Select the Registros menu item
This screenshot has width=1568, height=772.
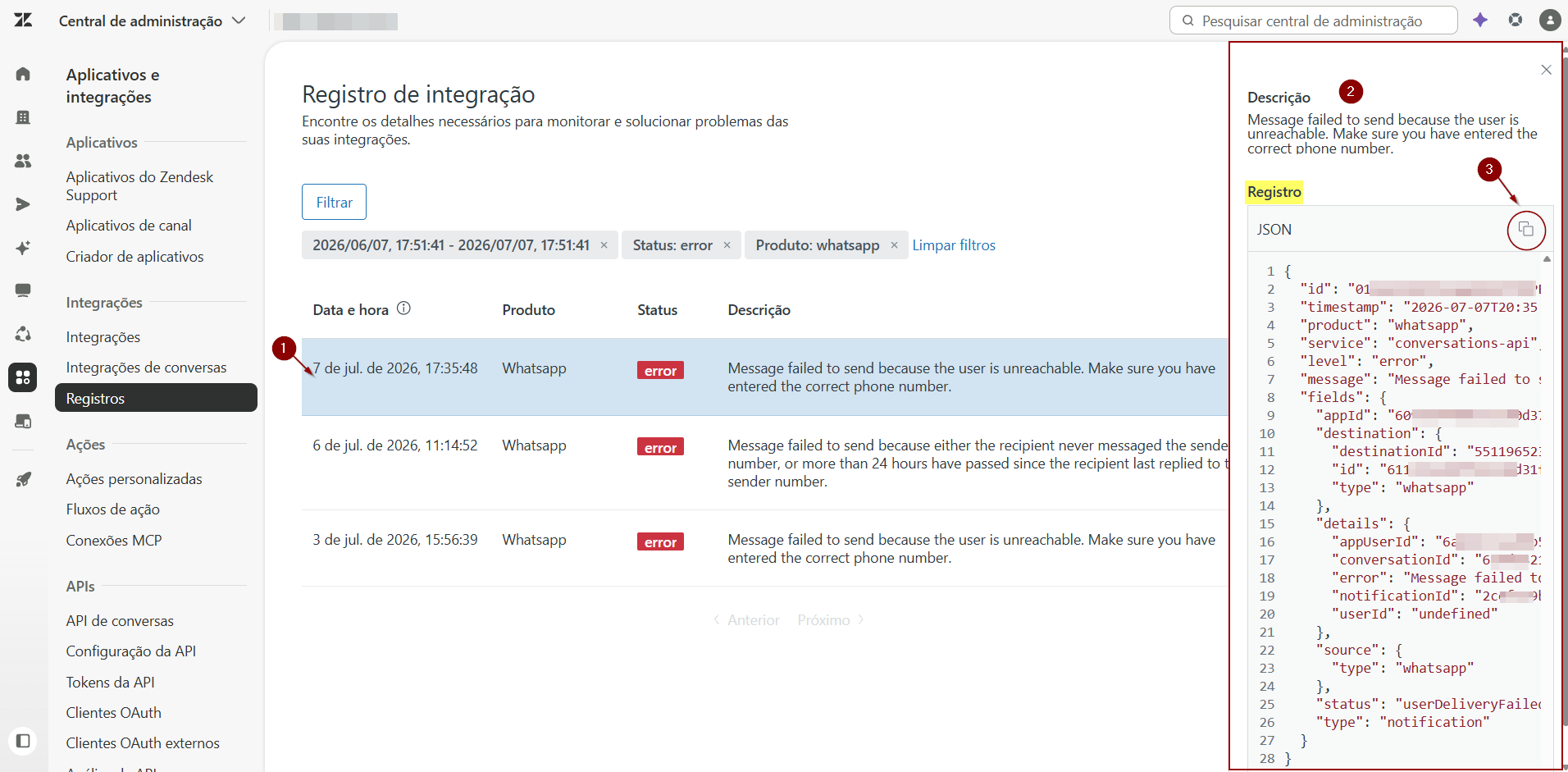156,398
